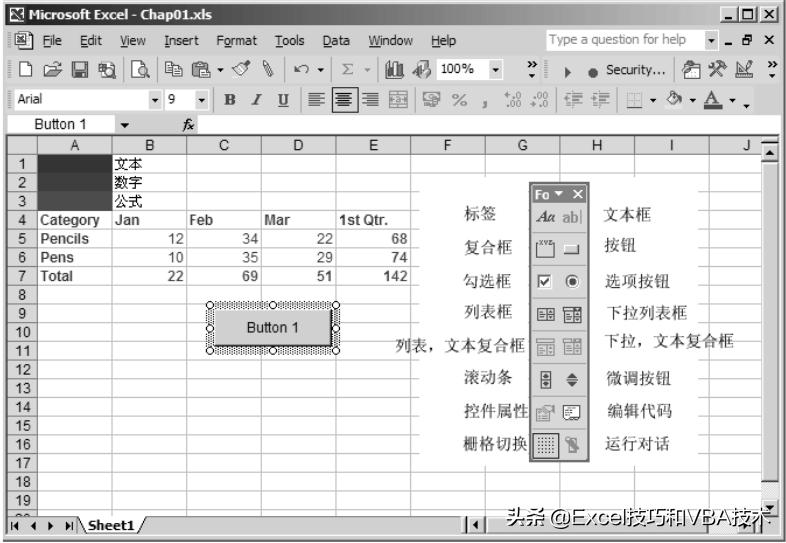Click Edit Code icon in Forms toolbar
This screenshot has height=543, width=786.
point(572,413)
